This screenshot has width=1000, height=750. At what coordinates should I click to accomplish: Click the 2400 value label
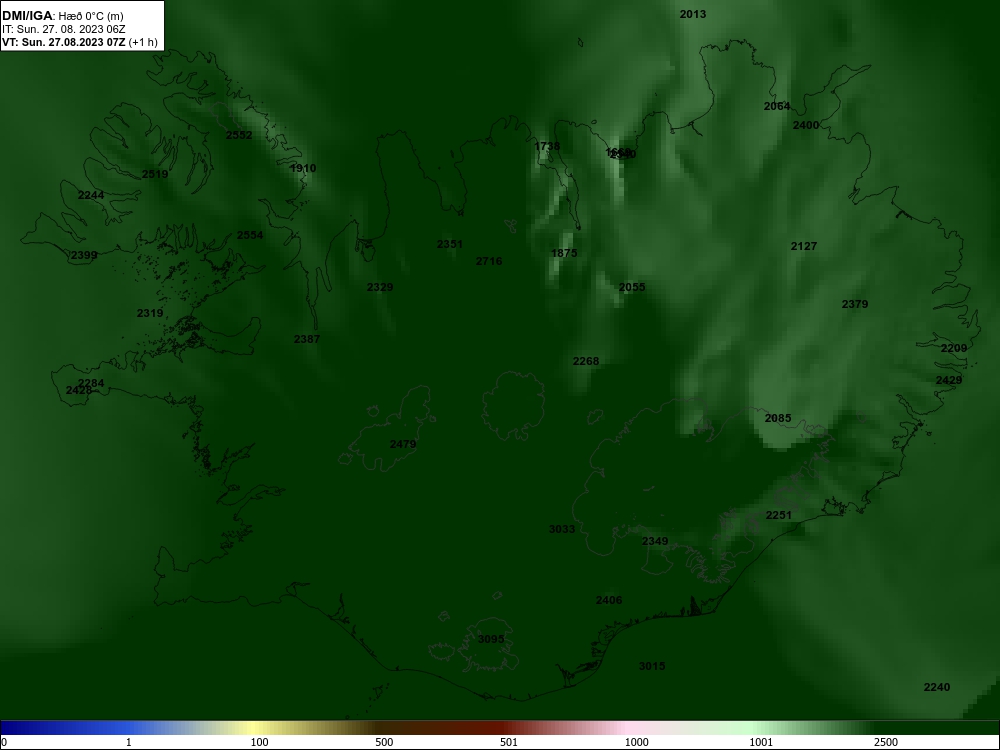(x=805, y=125)
